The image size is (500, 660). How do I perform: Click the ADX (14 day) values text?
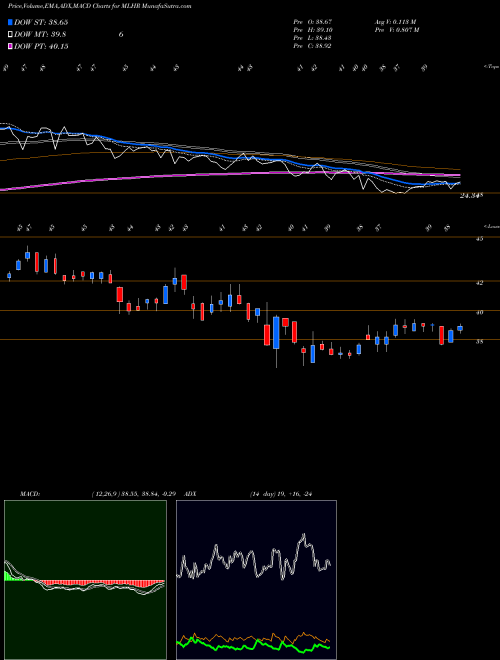281,494
